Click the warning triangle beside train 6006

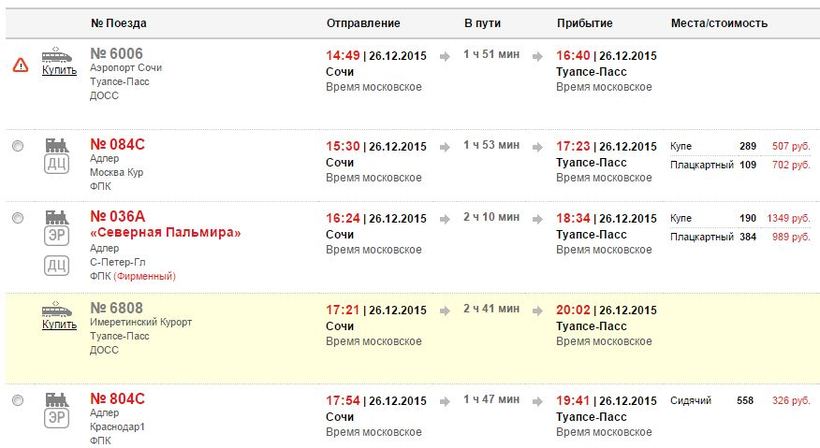(20, 65)
